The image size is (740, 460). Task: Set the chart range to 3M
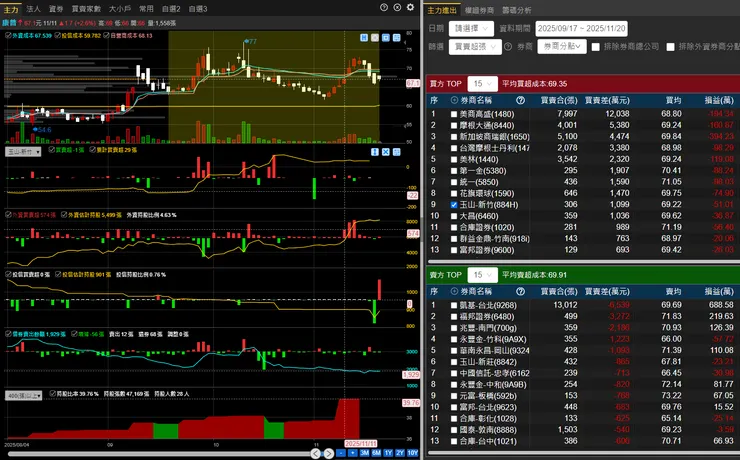(x=364, y=453)
